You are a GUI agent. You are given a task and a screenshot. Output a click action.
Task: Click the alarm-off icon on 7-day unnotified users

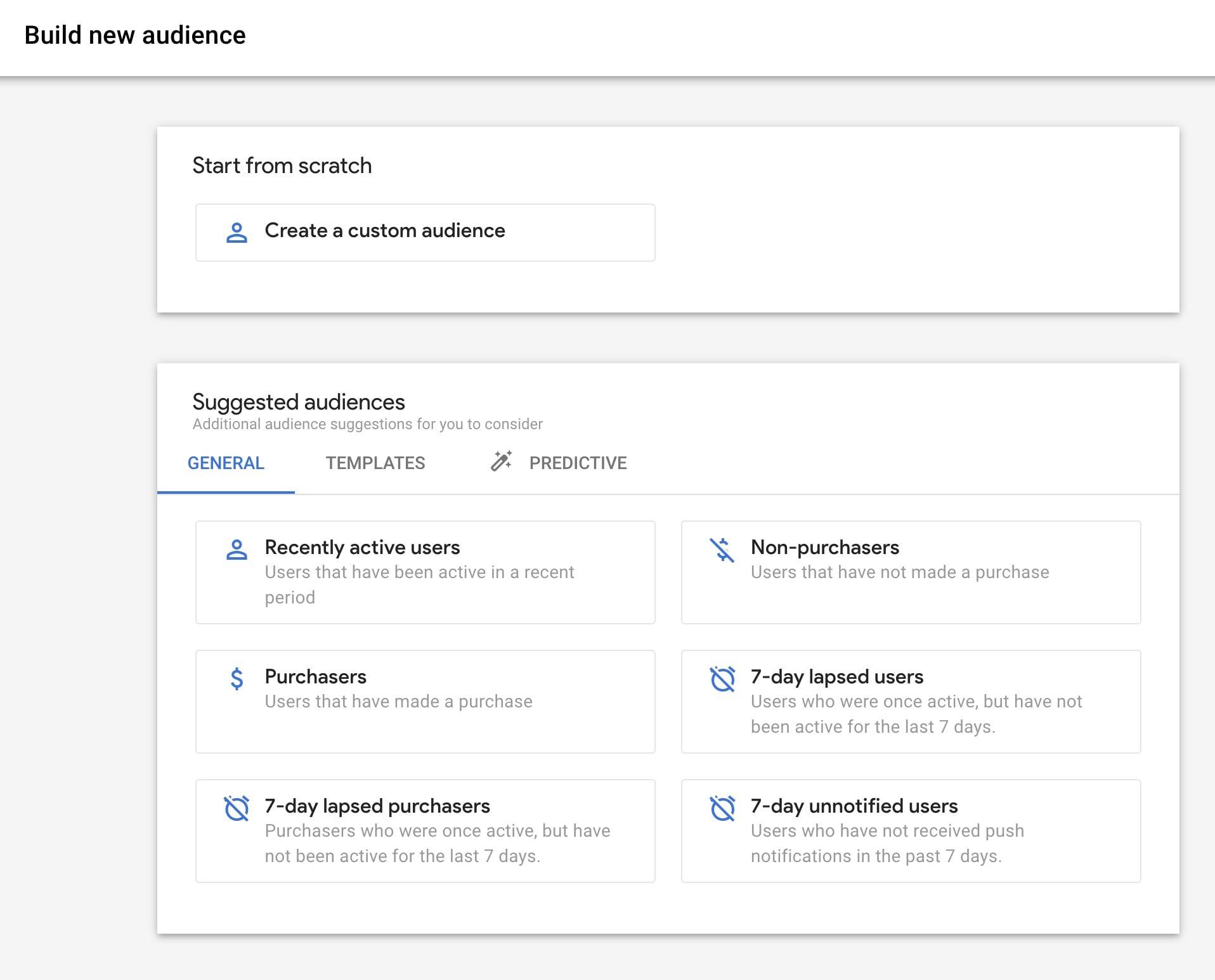(722, 808)
